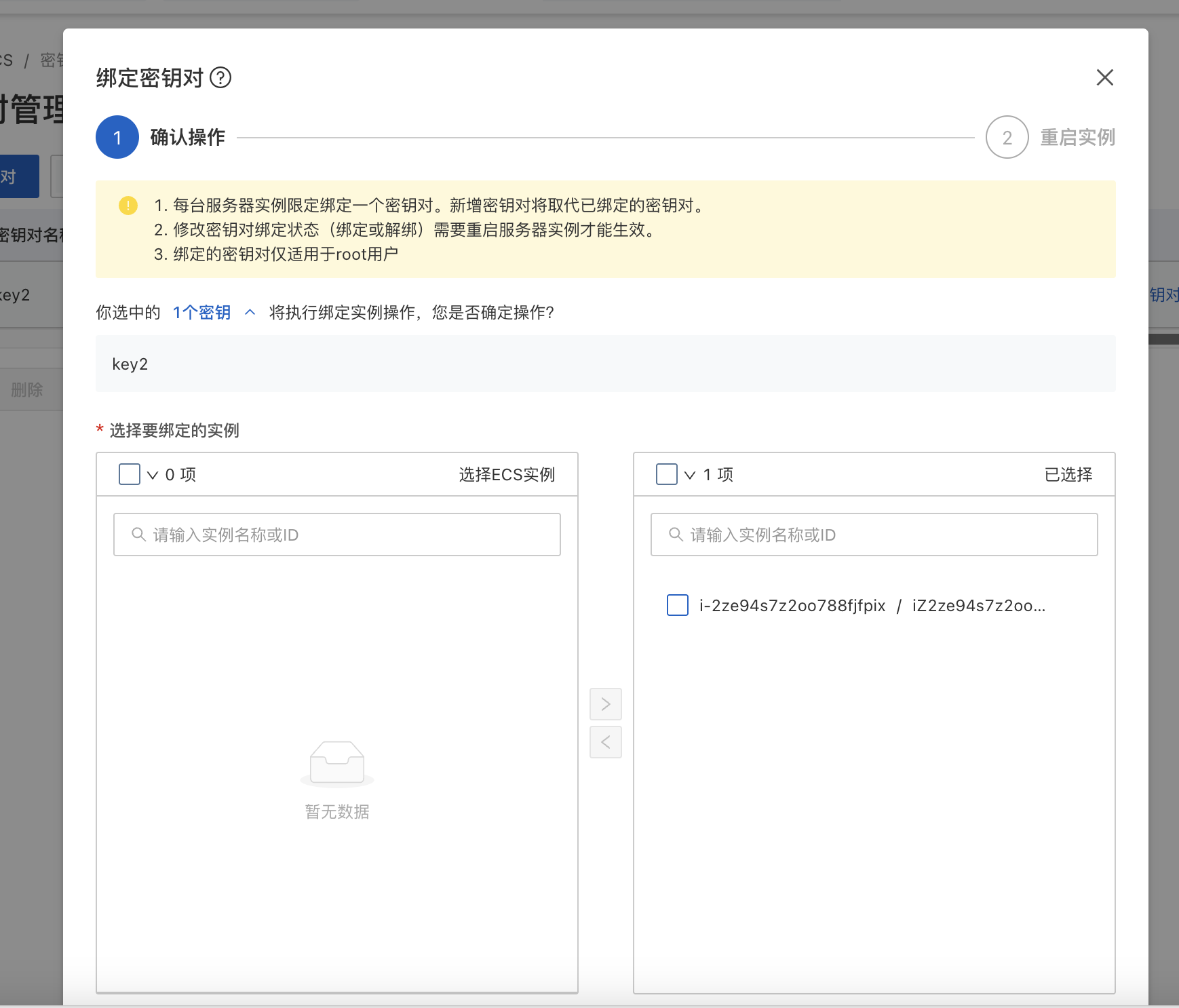The image size is (1179, 1008).
Task: Check instance i-2ze94s7z2oo788fjfpix checkbox
Action: pos(678,605)
